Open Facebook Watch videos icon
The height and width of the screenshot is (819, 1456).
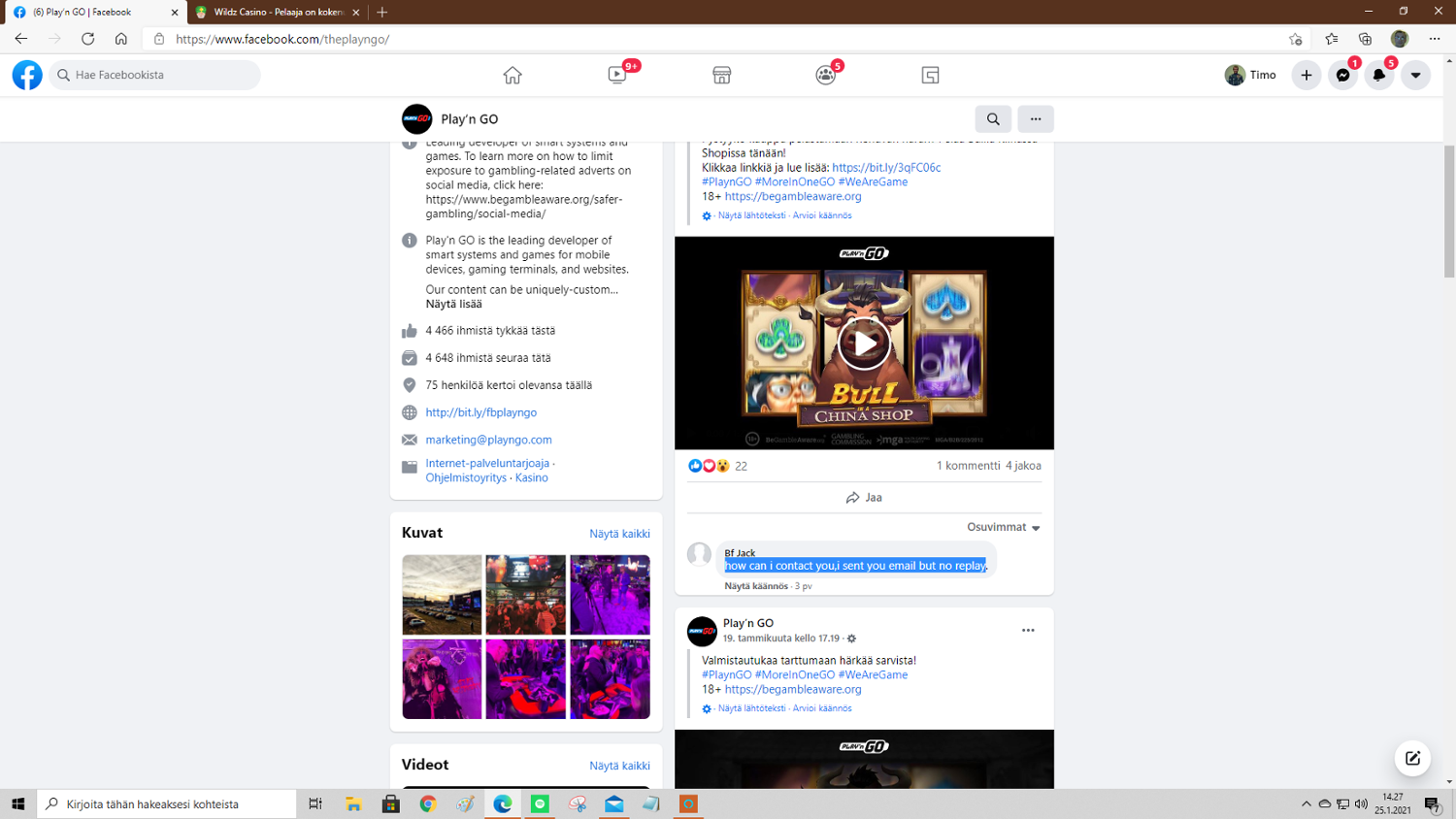[x=617, y=75]
